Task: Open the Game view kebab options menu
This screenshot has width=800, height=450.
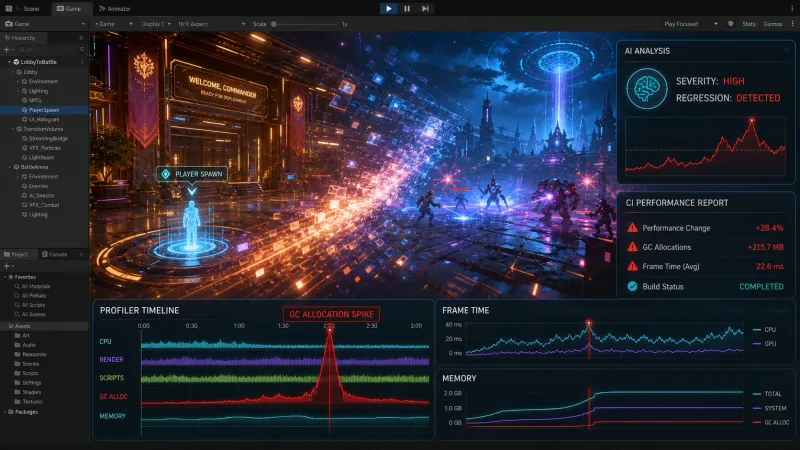Action: tap(792, 24)
